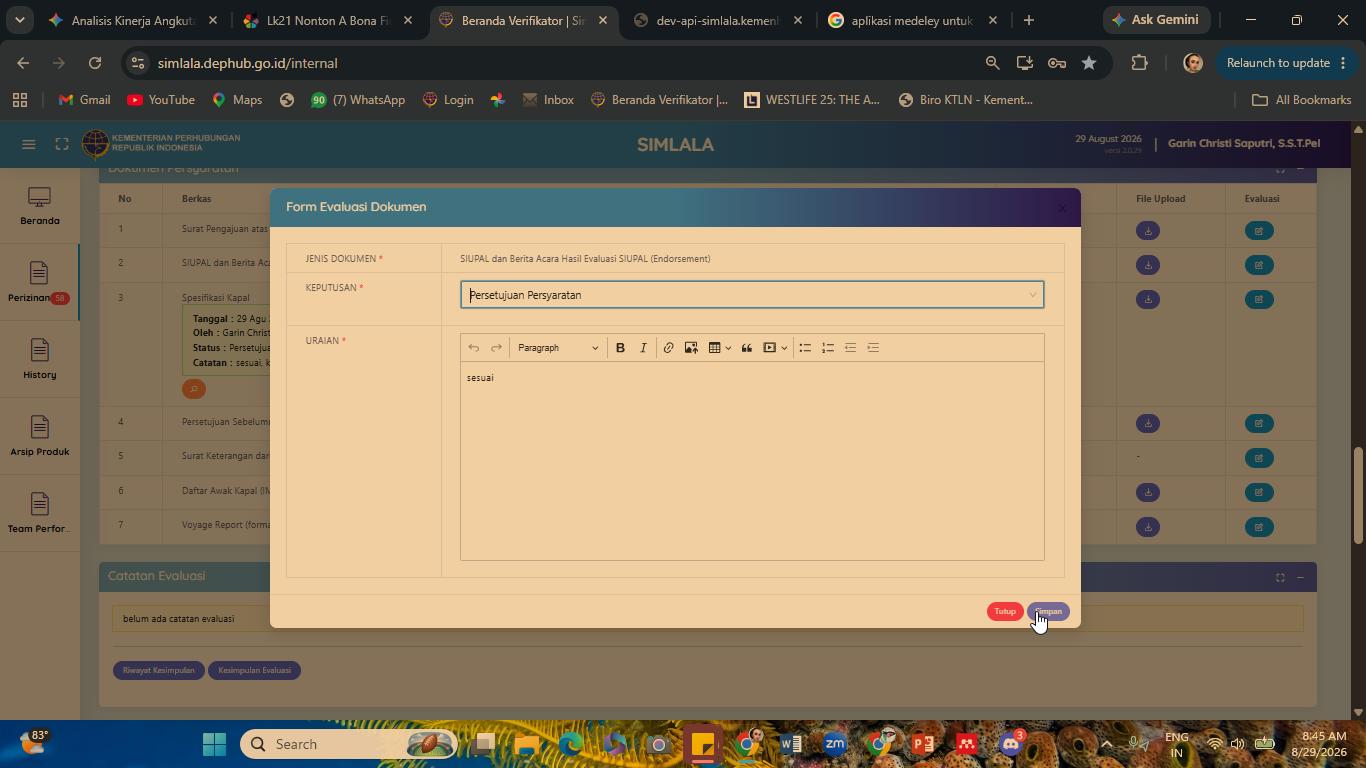Screen dimensions: 1366x768
Task: Click the Simpan button
Action: tap(1048, 612)
